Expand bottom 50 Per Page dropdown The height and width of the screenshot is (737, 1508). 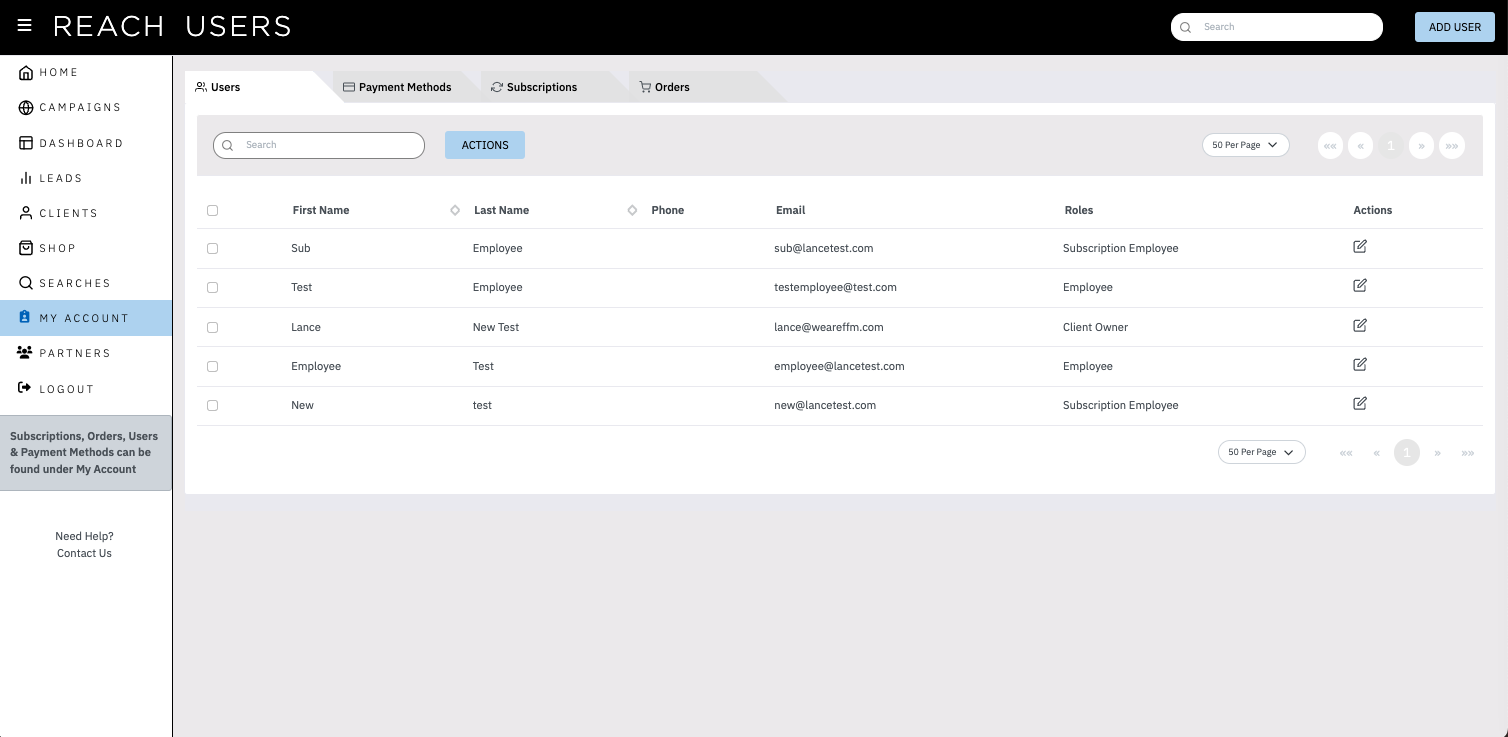1262,452
